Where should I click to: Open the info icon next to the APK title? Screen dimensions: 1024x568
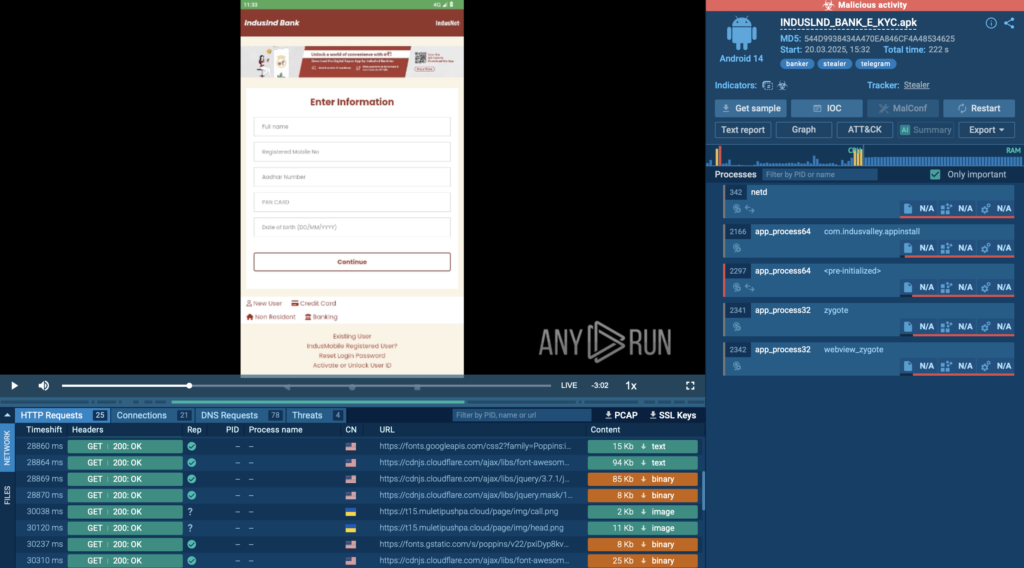coord(990,23)
